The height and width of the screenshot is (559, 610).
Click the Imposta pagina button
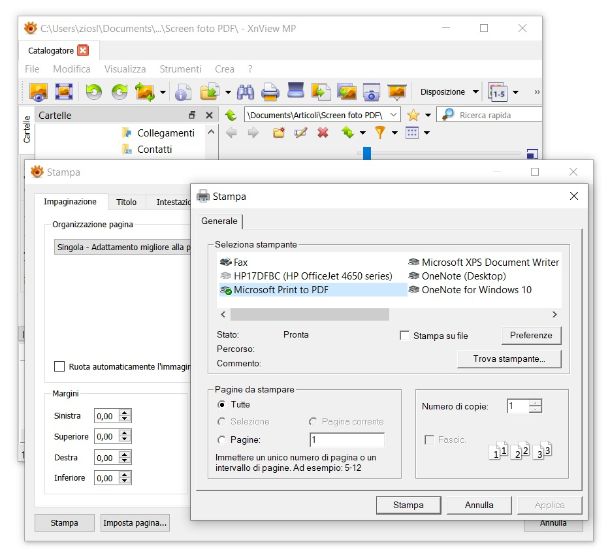pyautogui.click(x=135, y=523)
